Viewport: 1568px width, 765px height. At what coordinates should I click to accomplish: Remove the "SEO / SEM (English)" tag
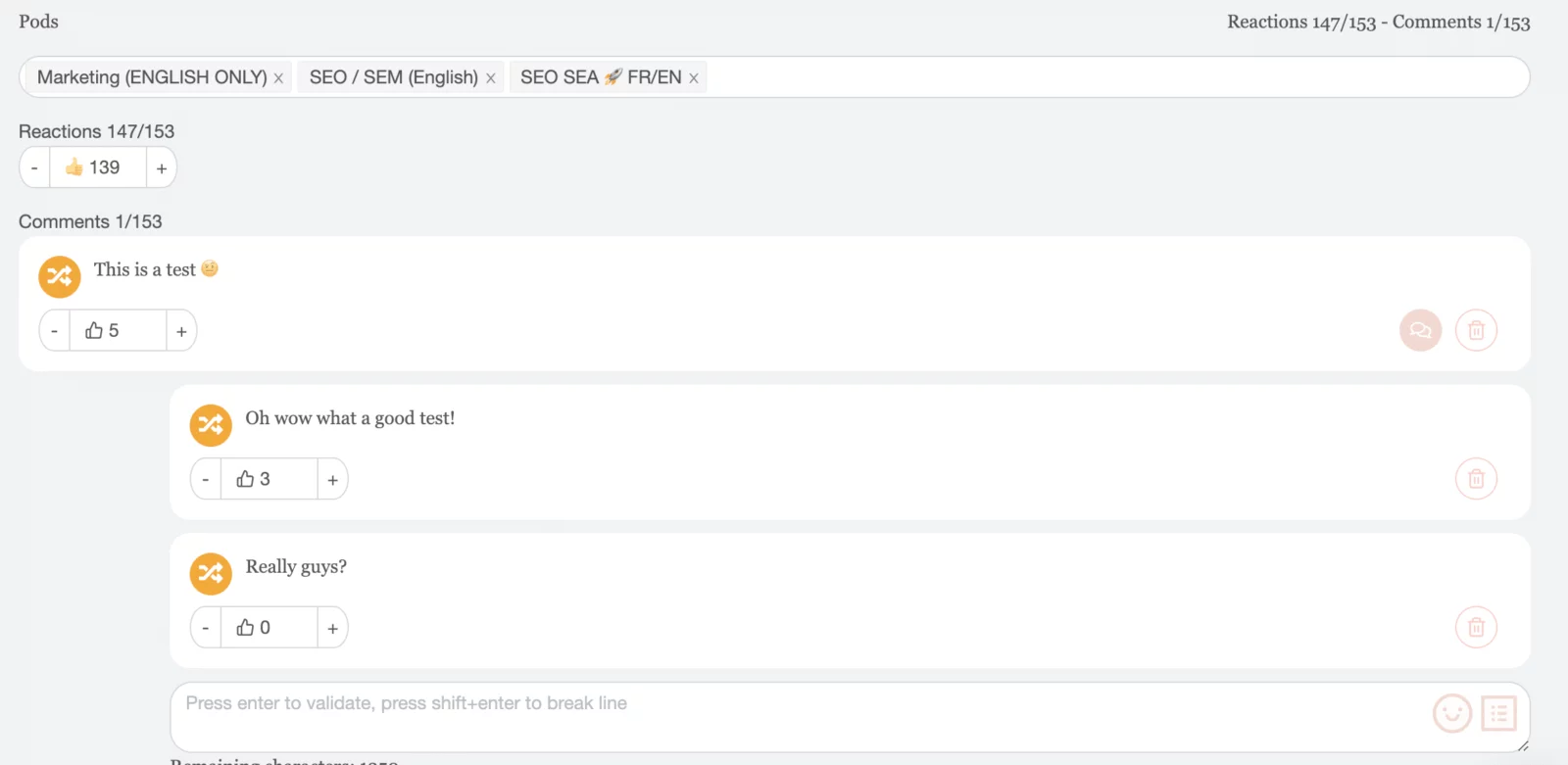click(490, 76)
